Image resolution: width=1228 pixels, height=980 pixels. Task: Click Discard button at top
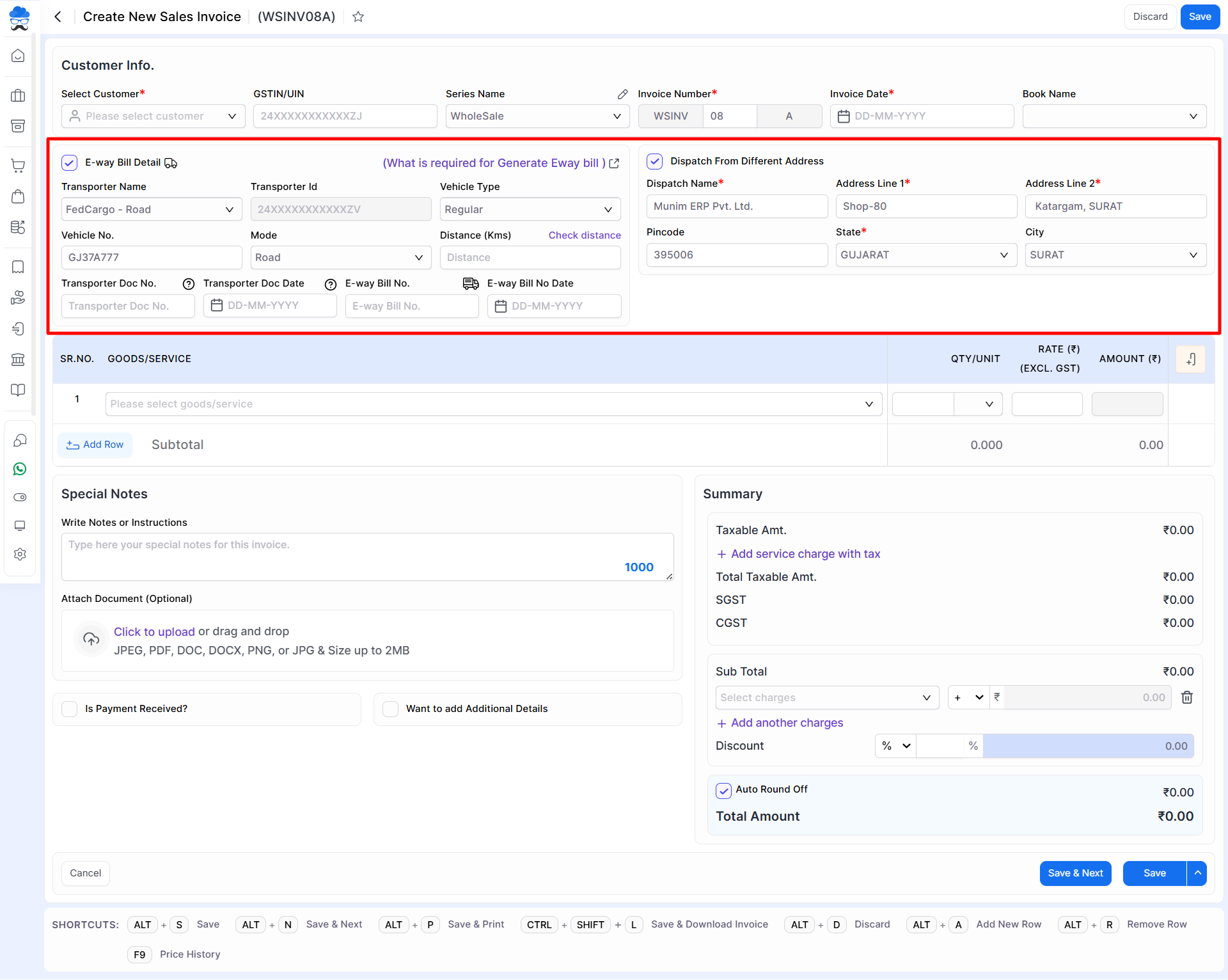1150,17
